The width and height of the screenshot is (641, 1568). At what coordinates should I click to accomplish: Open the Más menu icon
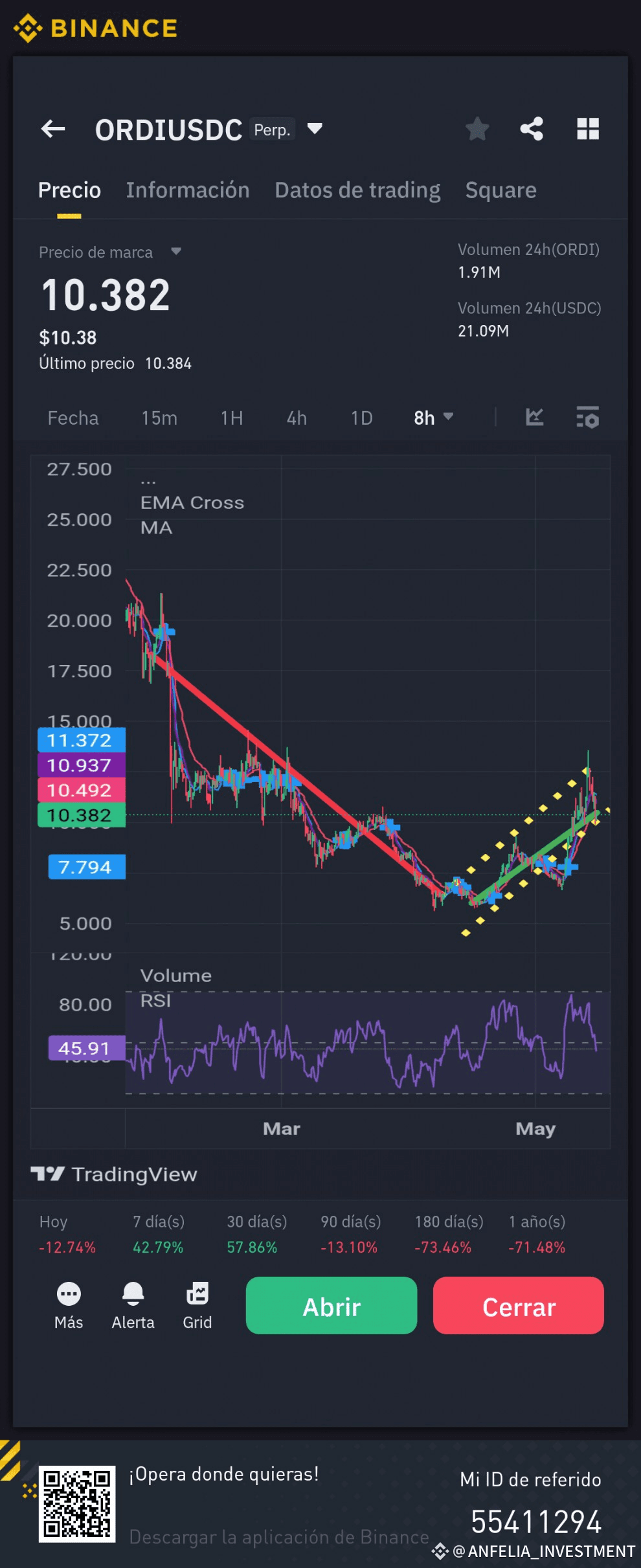click(69, 1306)
